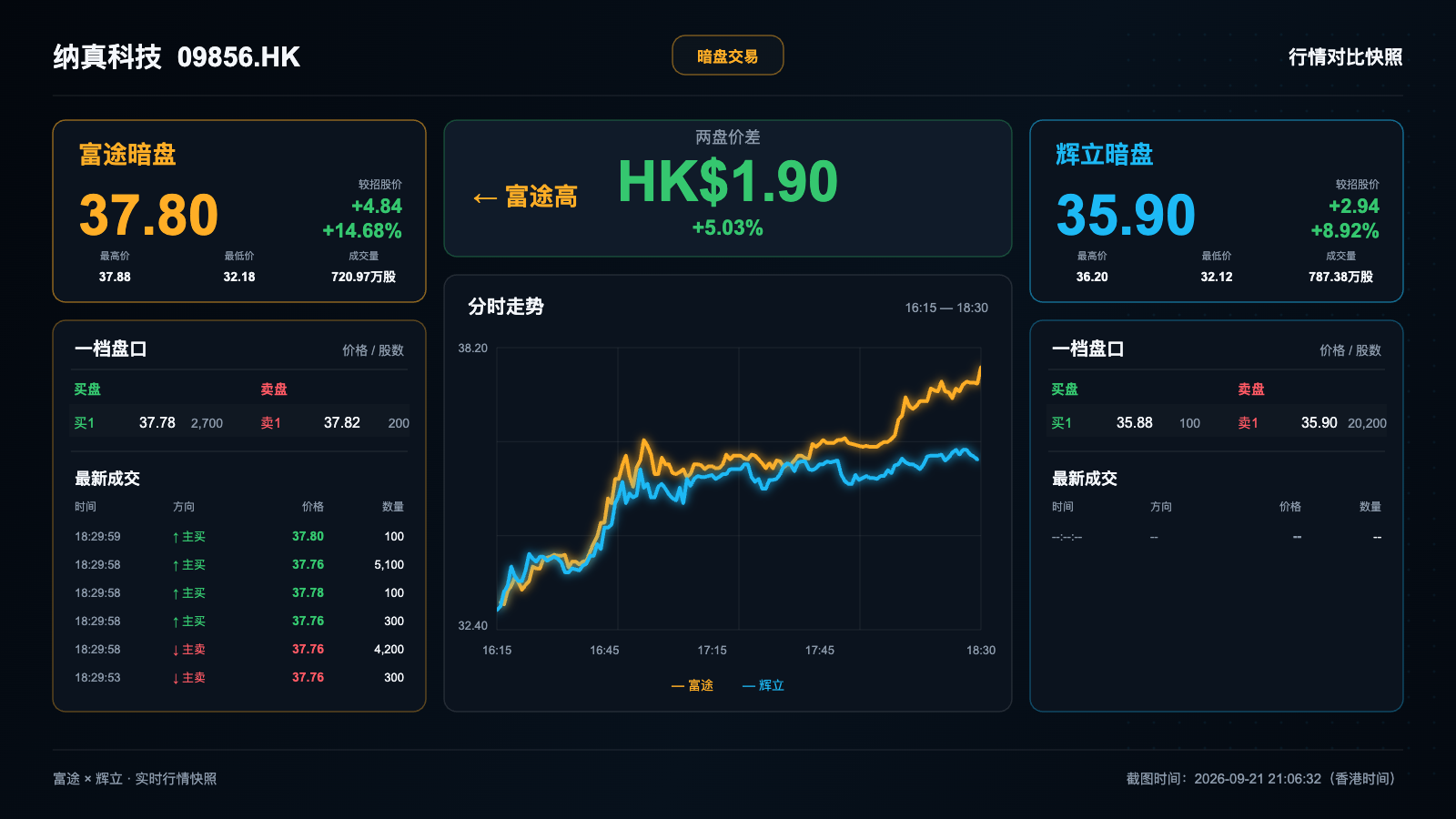Select the trade row timed 18:29:53
Image resolution: width=1456 pixels, height=819 pixels.
click(x=239, y=678)
